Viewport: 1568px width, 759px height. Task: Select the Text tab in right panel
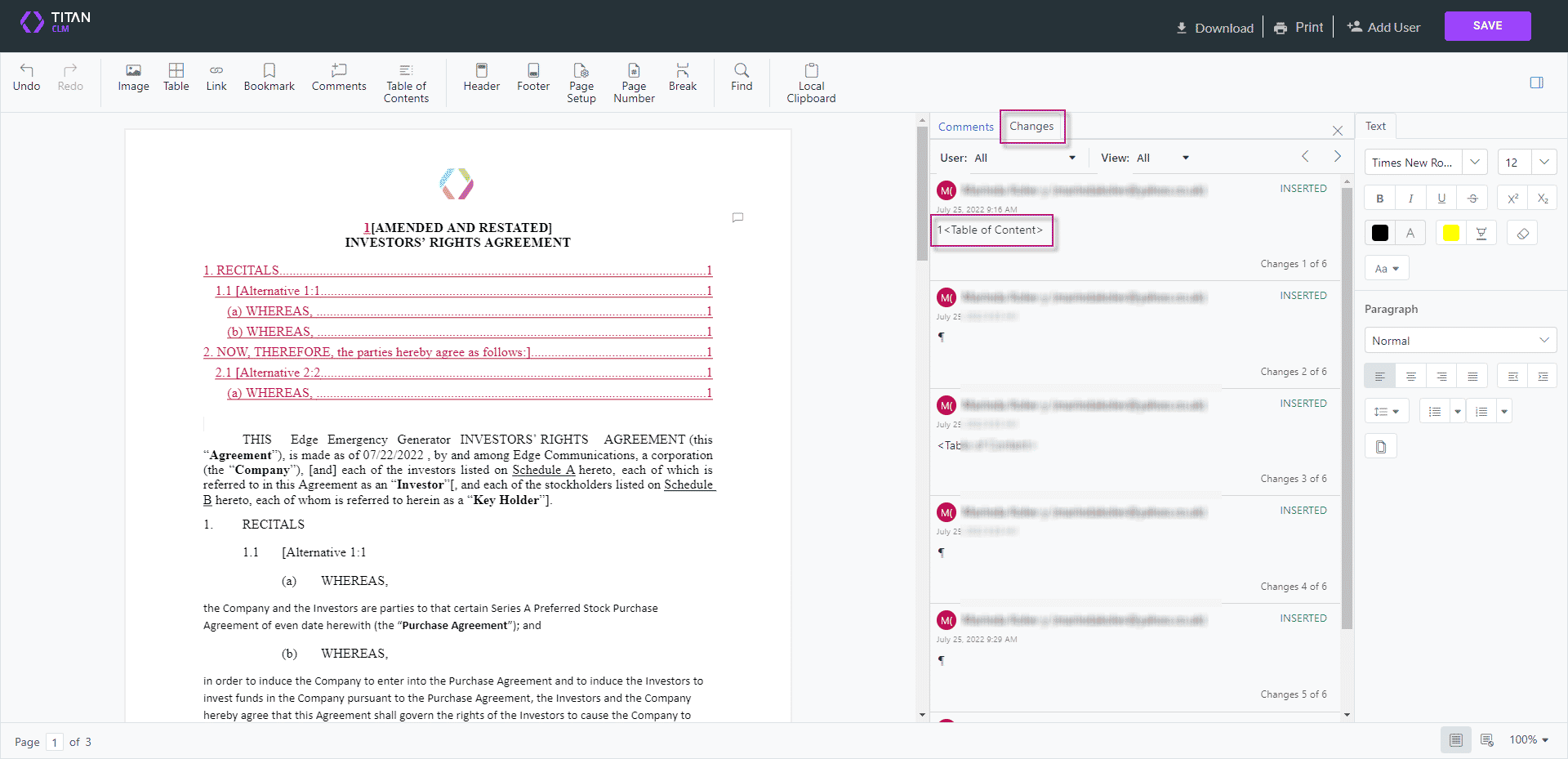(1375, 126)
